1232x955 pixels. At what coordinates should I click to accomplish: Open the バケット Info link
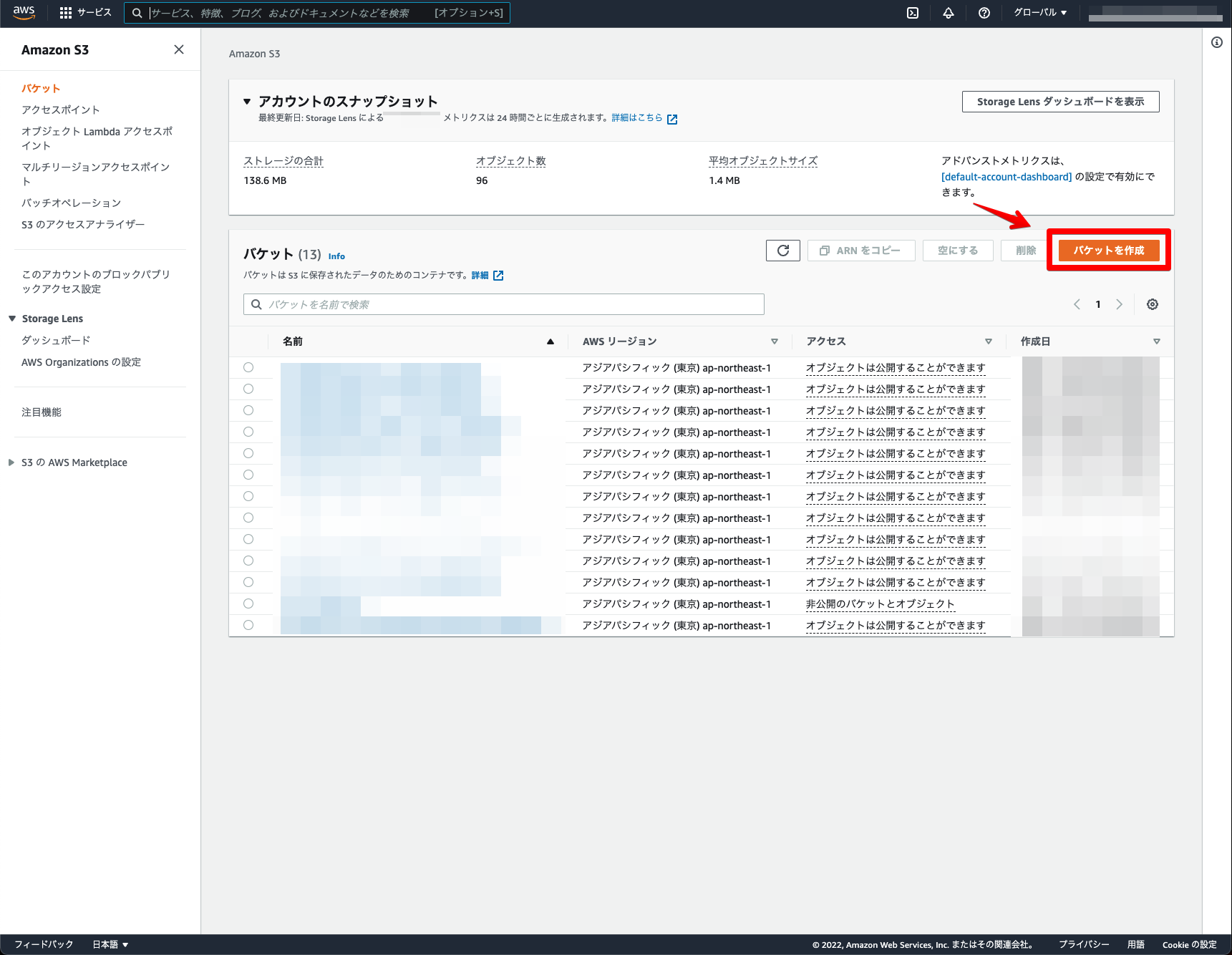point(336,256)
